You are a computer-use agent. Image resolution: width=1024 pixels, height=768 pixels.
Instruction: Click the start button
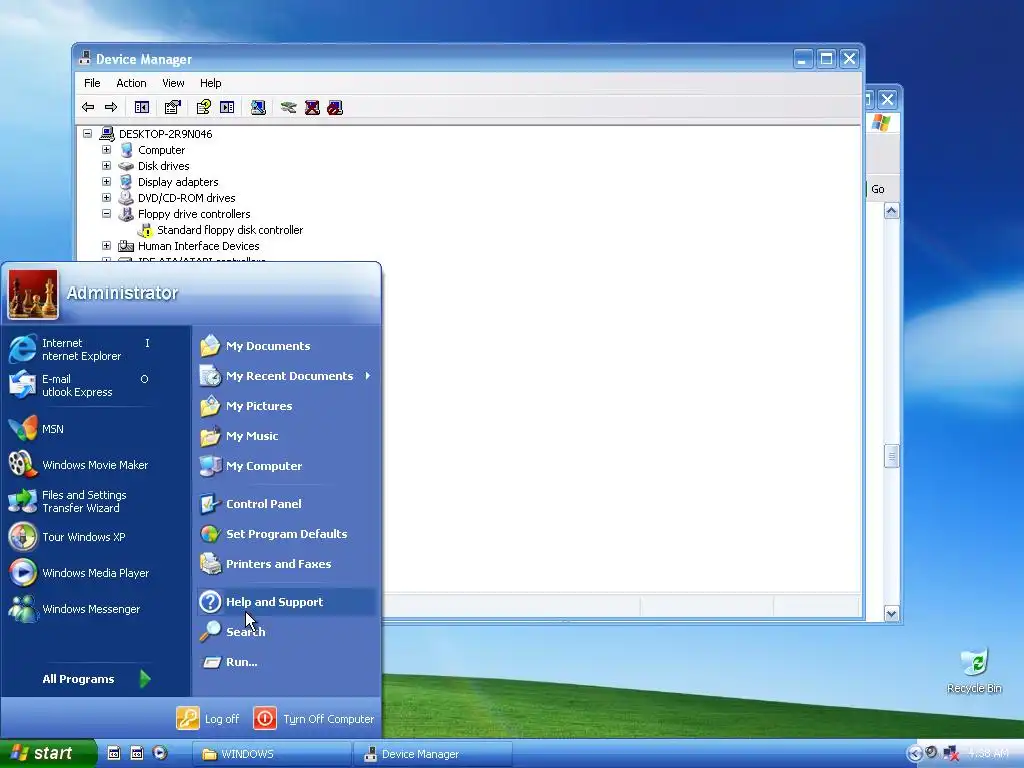48,753
